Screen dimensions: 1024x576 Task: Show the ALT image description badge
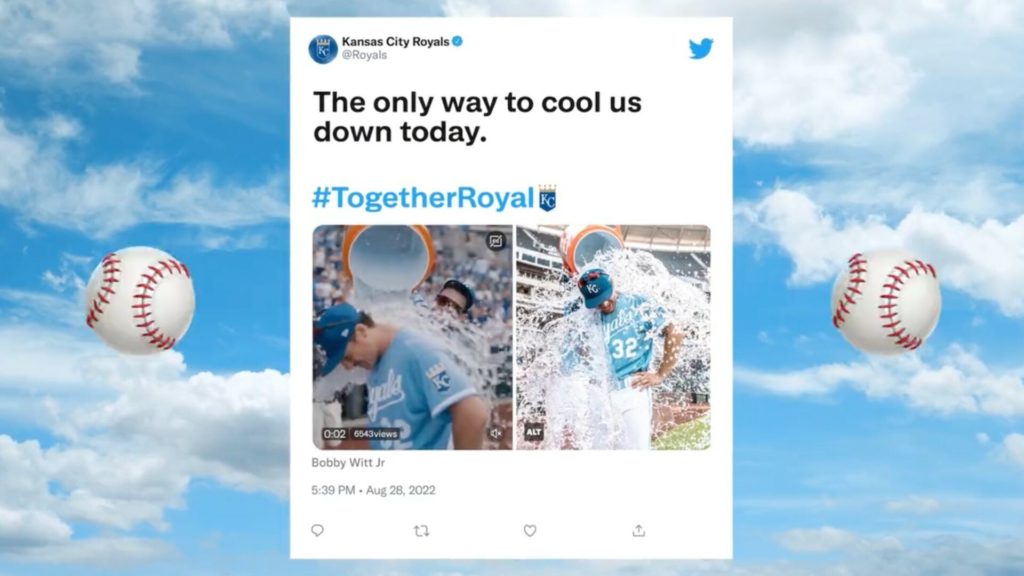point(534,432)
